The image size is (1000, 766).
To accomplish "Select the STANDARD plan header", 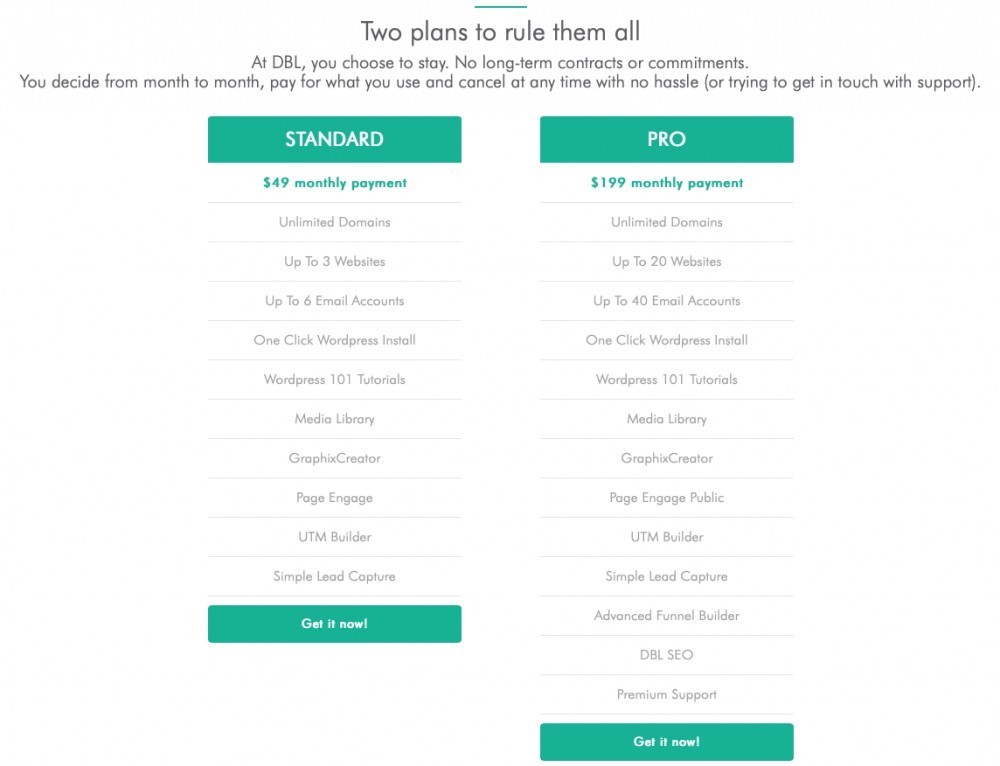I will pyautogui.click(x=334, y=139).
